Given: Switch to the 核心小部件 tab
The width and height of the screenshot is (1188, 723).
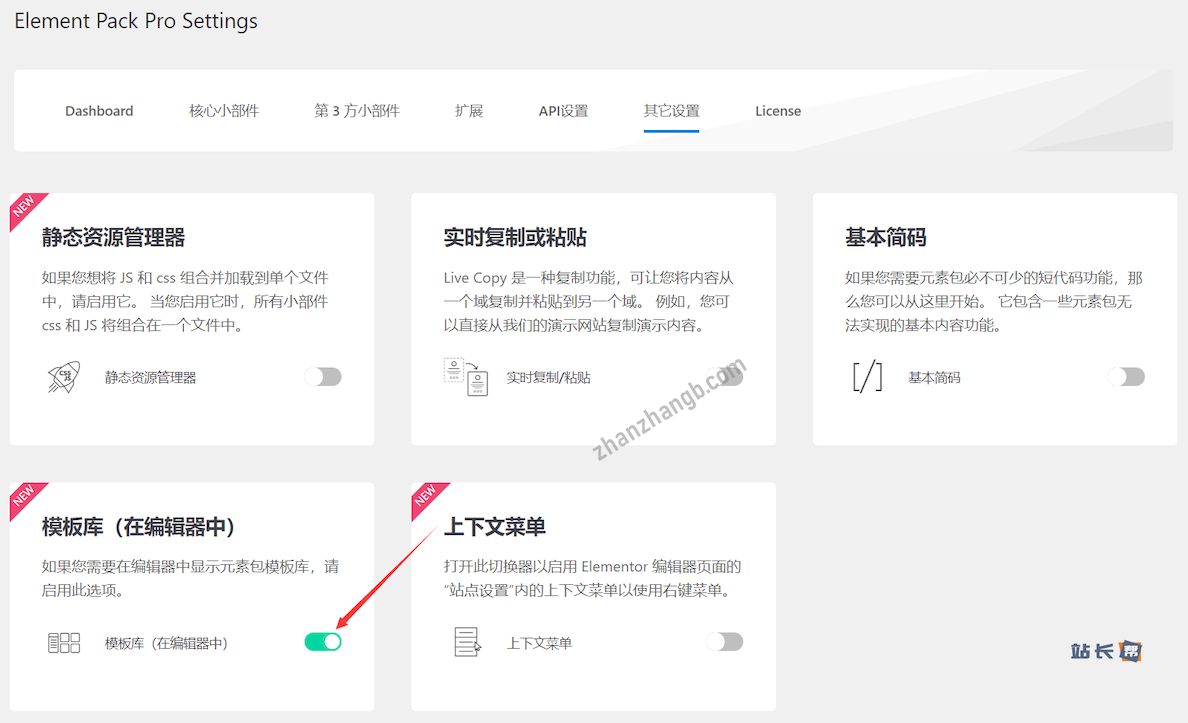Looking at the screenshot, I should [x=224, y=111].
